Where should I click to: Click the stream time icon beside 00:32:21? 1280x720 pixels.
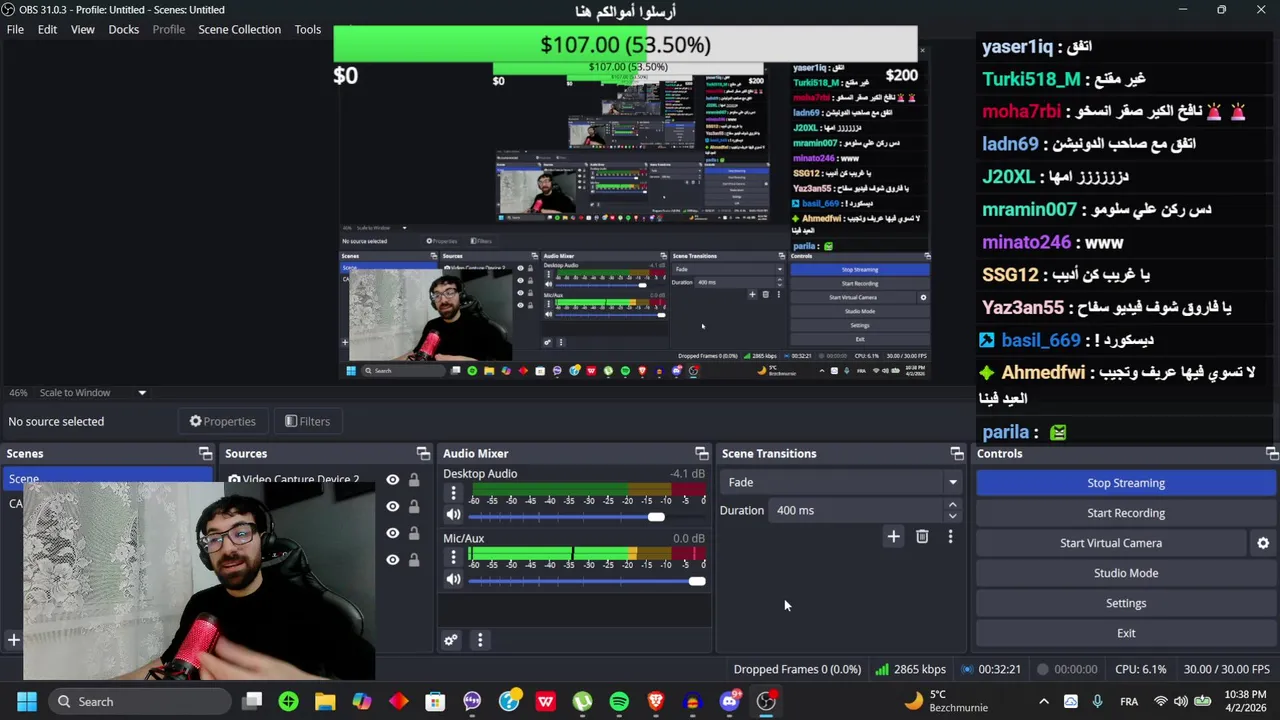(x=967, y=669)
